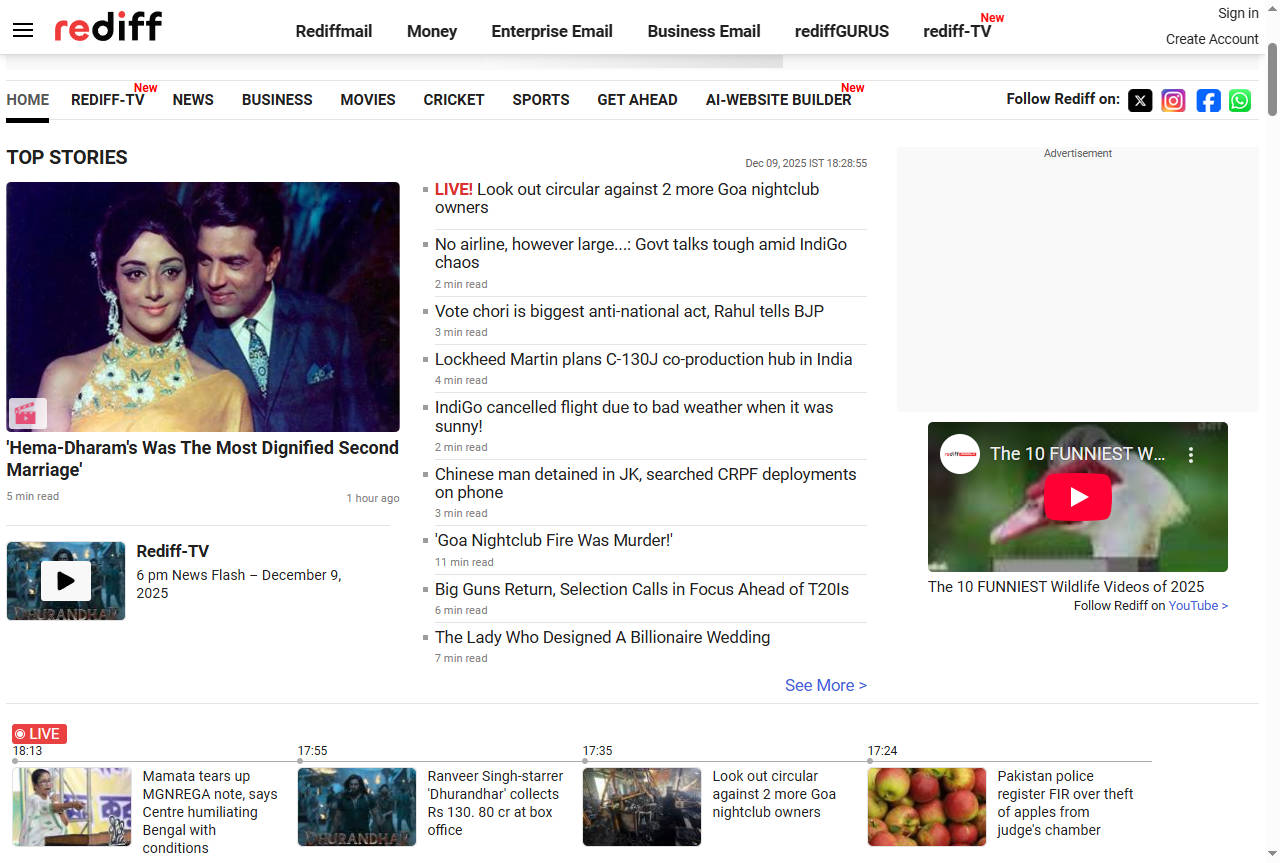Open the Goa Nightclub Fire Was Murder story
Screen dimensions: 1280x863
[554, 540]
